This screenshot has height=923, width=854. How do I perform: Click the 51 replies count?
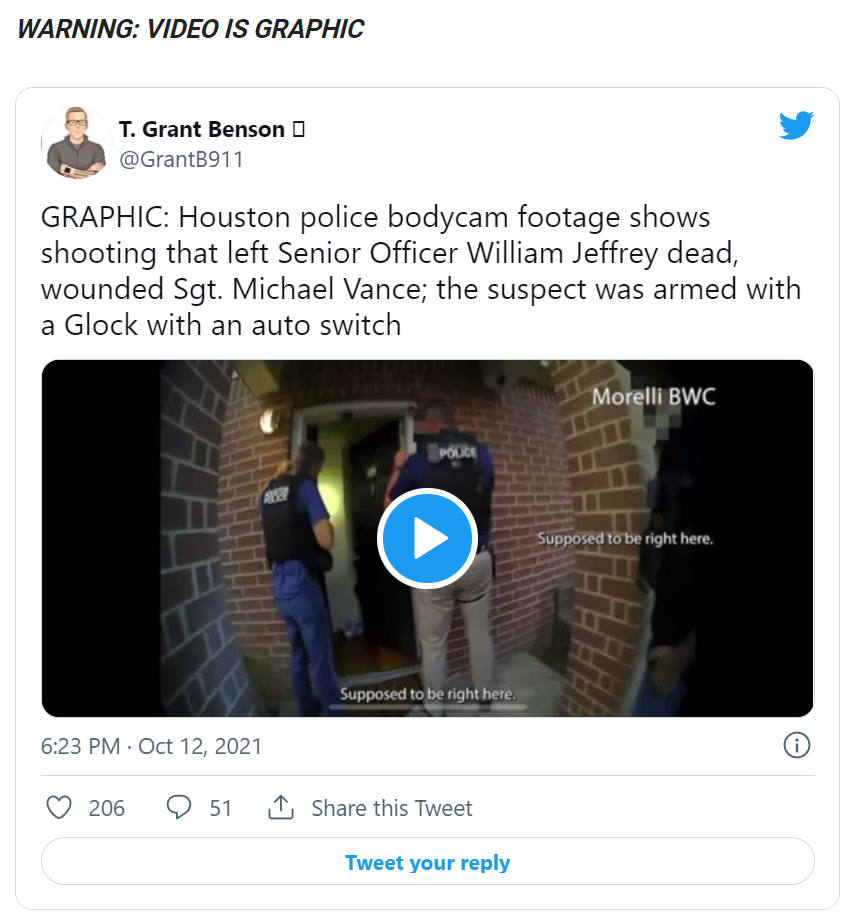[221, 808]
